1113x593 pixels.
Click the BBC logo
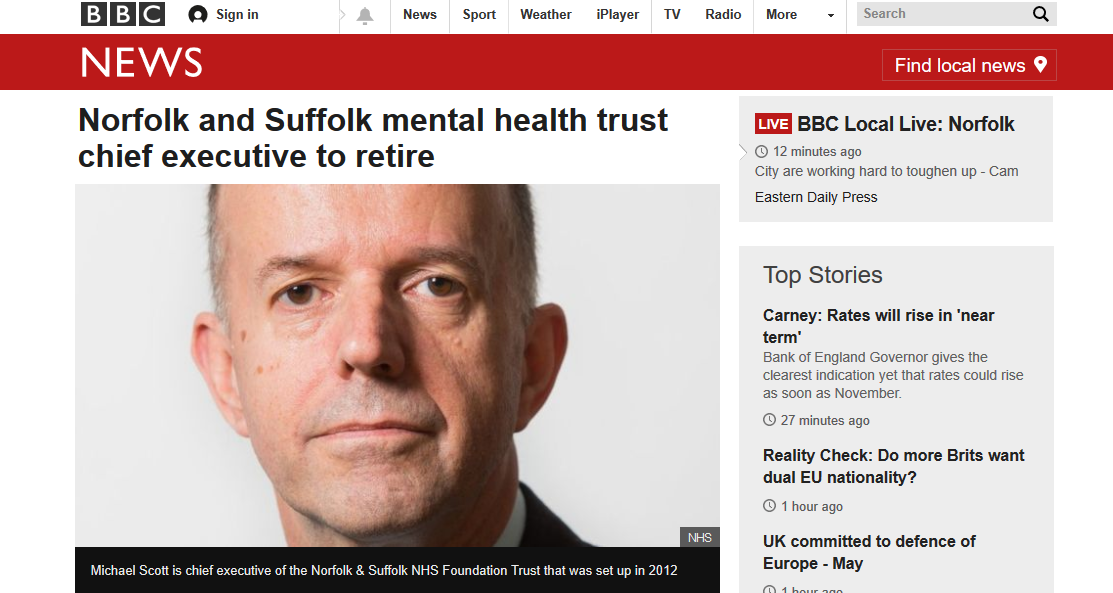(123, 14)
